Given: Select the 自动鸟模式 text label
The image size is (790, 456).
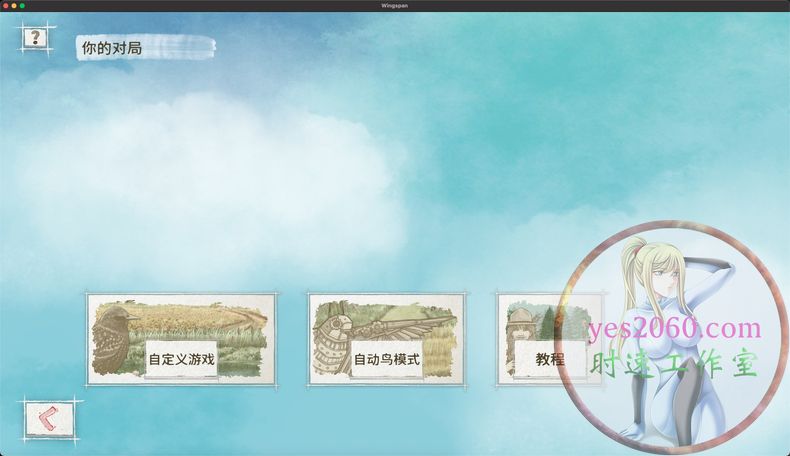Looking at the screenshot, I should click(385, 358).
